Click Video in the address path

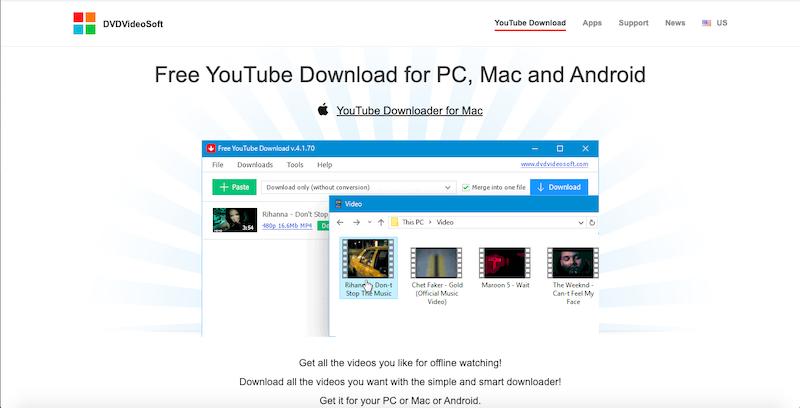tap(445, 222)
